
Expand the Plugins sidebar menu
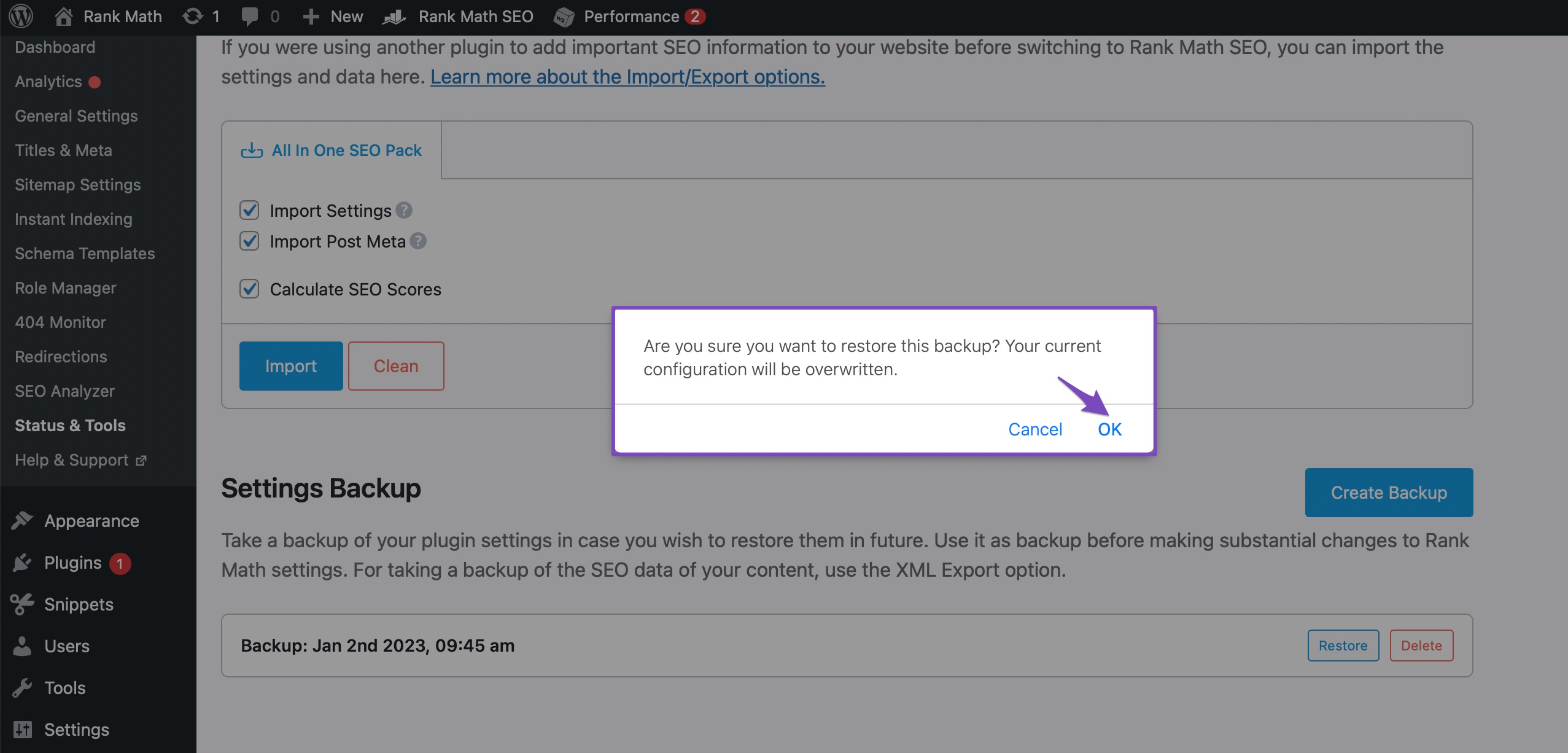tap(72, 563)
